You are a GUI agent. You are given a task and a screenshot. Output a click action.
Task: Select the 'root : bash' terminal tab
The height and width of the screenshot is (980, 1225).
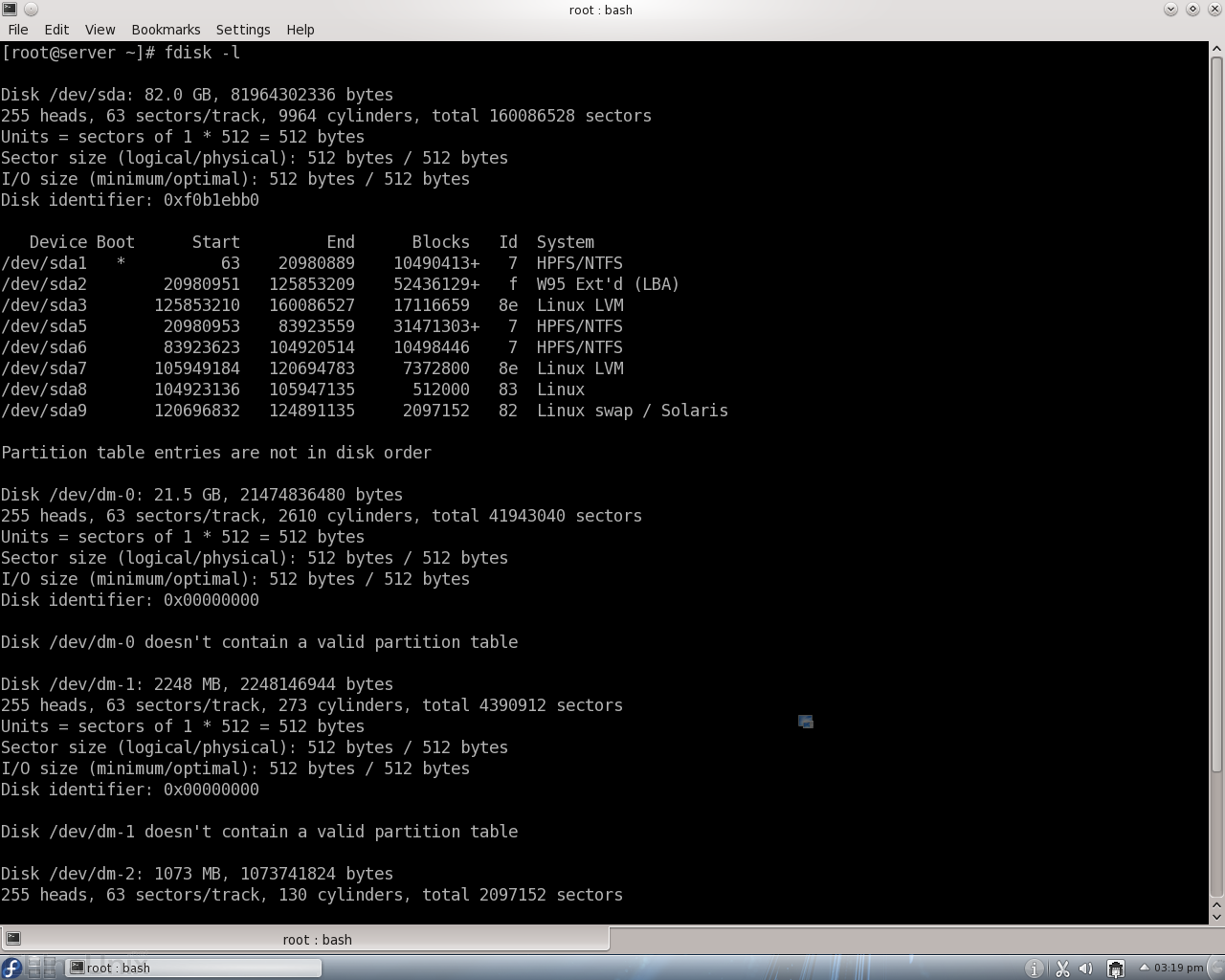point(305,939)
